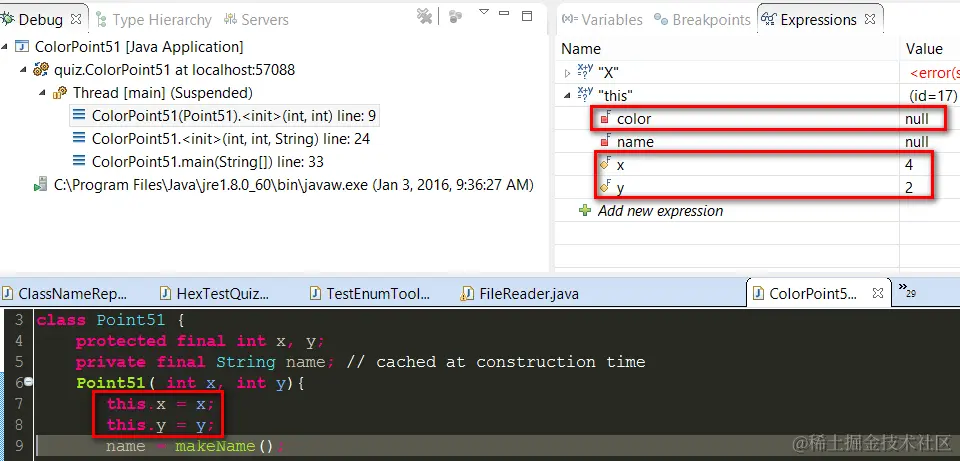Maximize the Debug view panel
This screenshot has height=461, width=960.
coord(527,16)
